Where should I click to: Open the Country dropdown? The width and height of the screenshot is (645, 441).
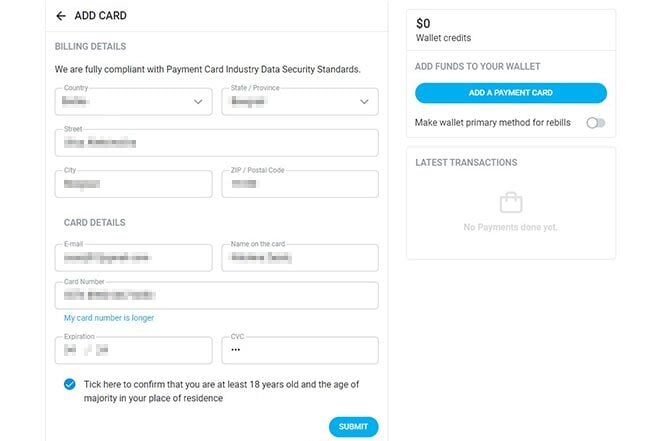pos(134,101)
